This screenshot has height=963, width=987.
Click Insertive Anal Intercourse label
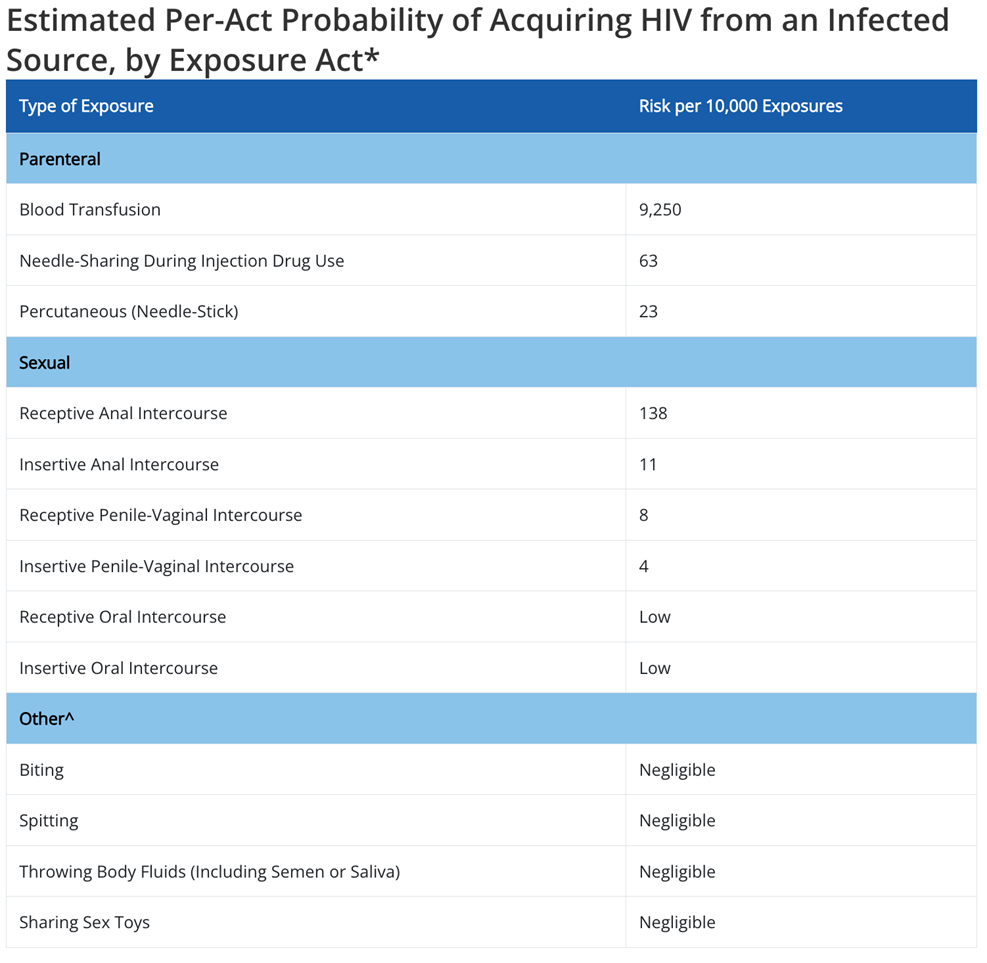pyautogui.click(x=119, y=465)
